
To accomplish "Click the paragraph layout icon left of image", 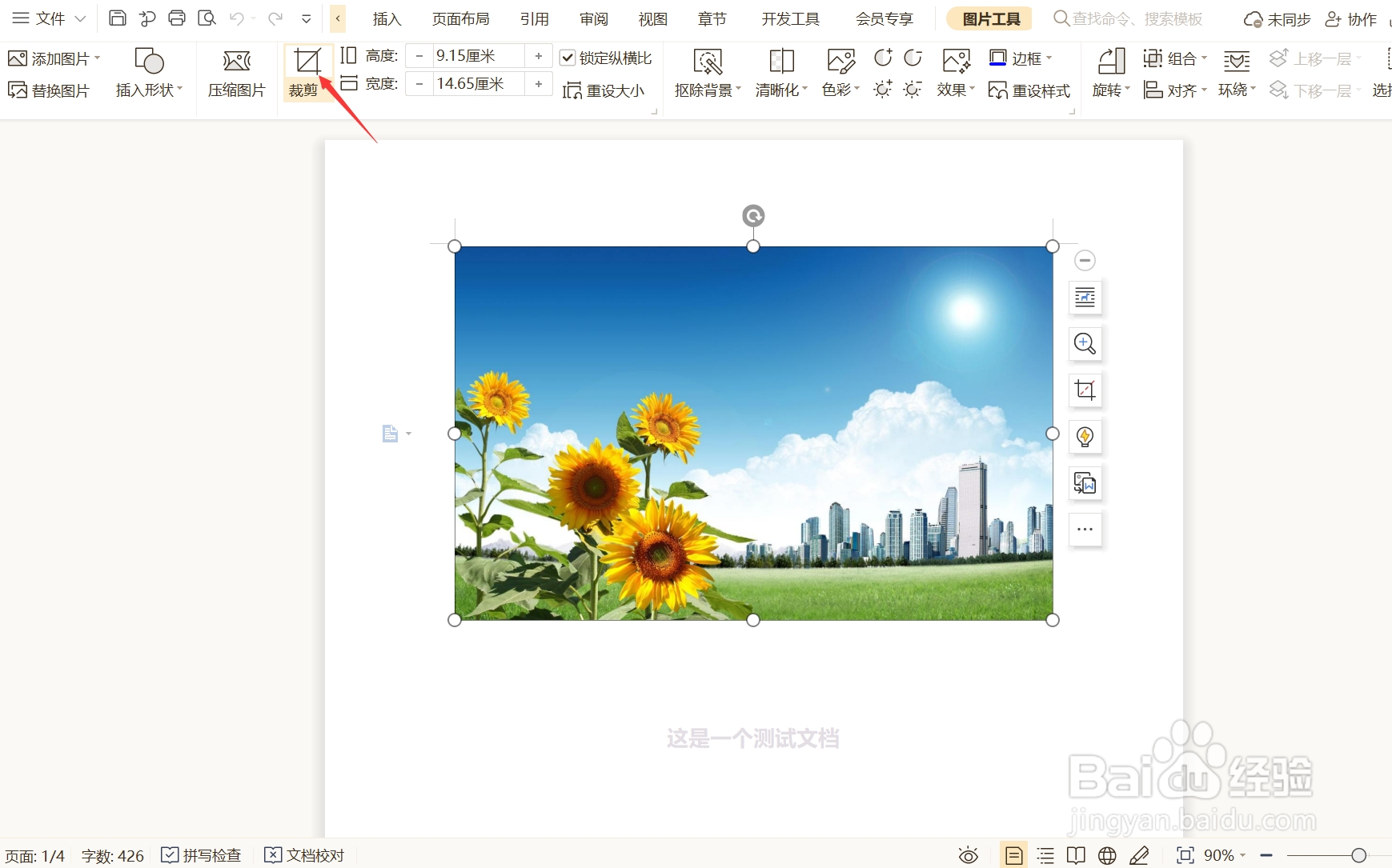I will pos(390,434).
